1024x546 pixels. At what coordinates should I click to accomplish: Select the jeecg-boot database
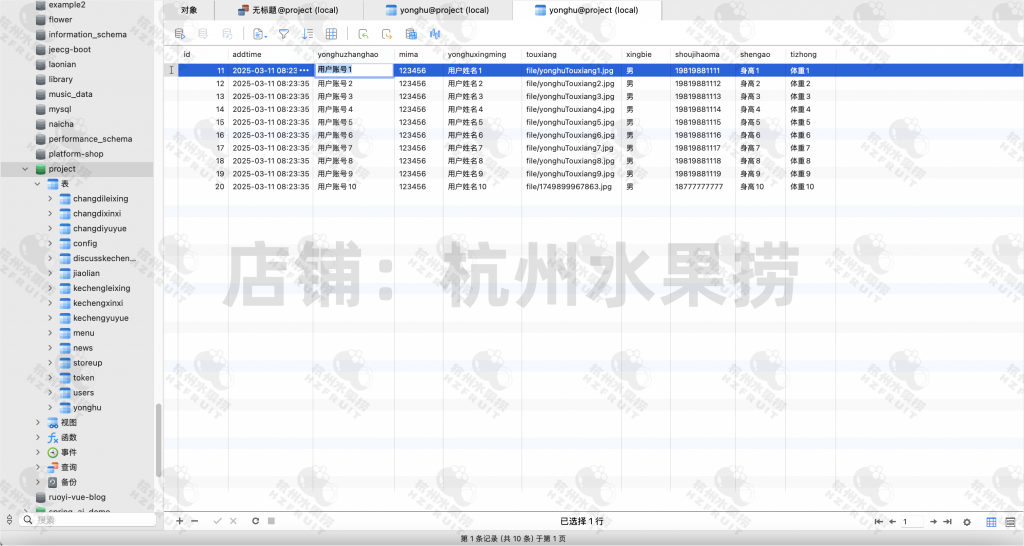coord(69,49)
